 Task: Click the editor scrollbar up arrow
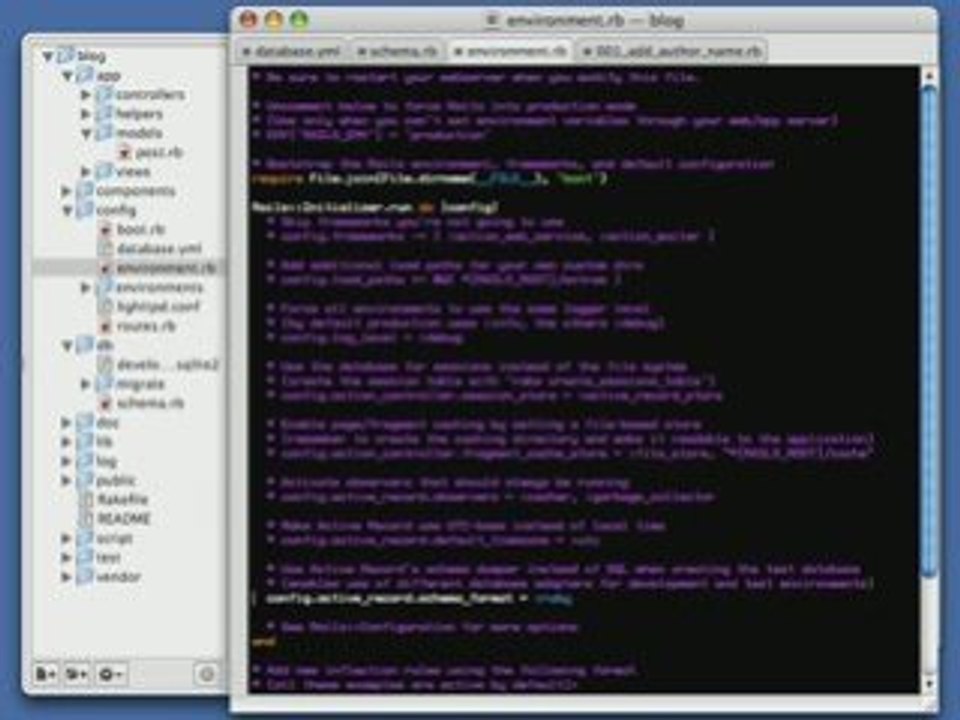(x=929, y=76)
